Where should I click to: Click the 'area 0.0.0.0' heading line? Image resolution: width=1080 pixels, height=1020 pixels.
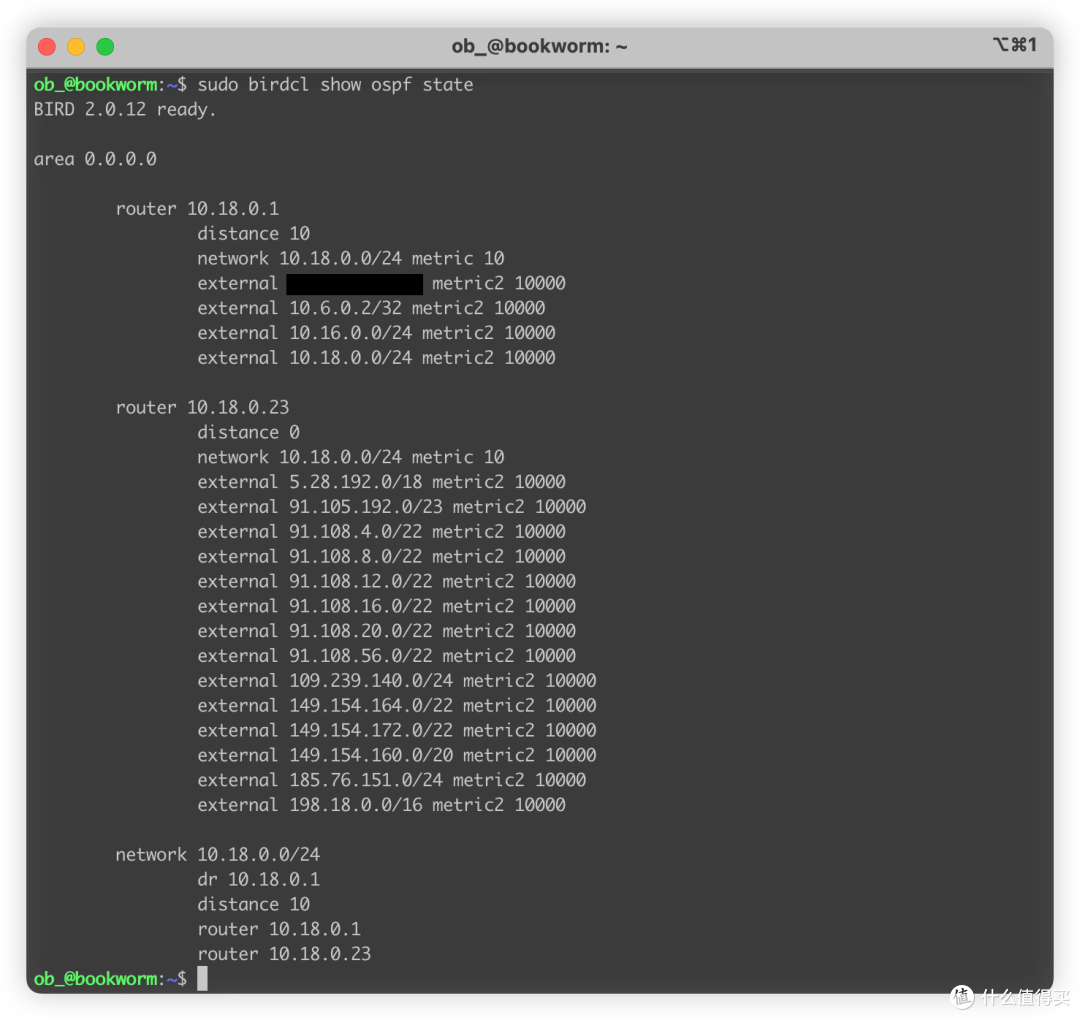coord(95,159)
